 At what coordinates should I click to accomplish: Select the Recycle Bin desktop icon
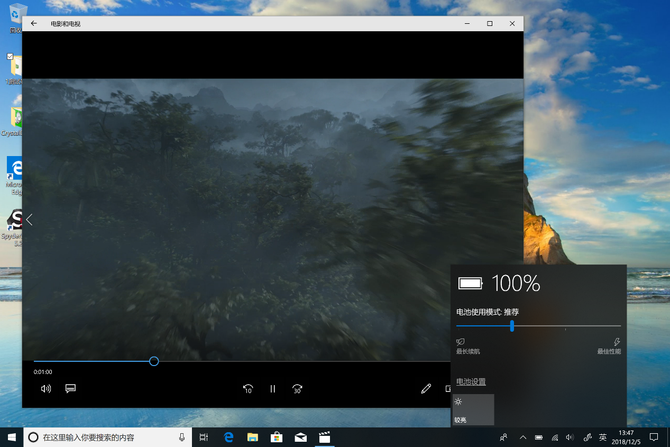(x=15, y=18)
